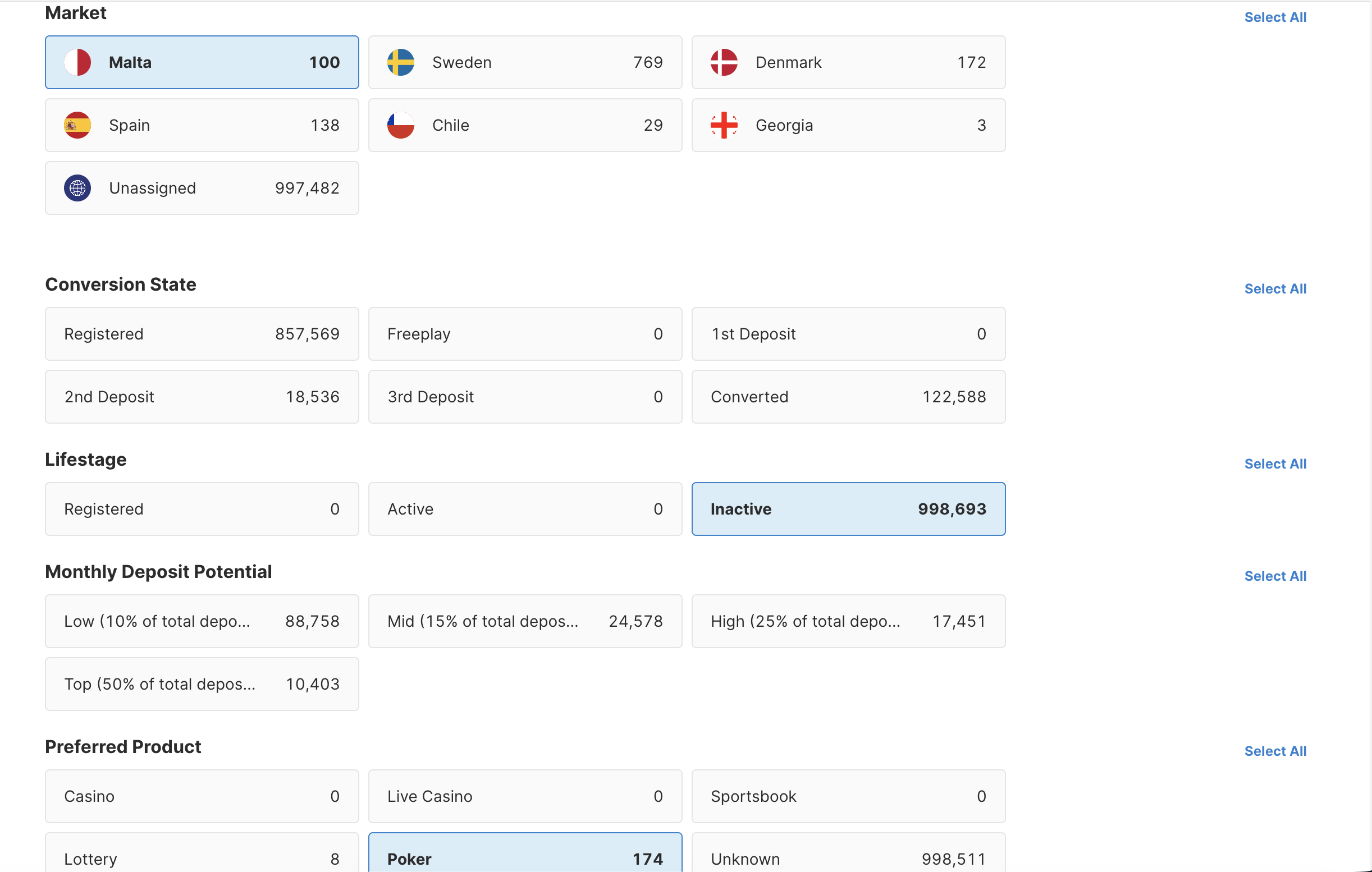This screenshot has width=1372, height=872.
Task: Select all Preferred Product options
Action: point(1274,751)
